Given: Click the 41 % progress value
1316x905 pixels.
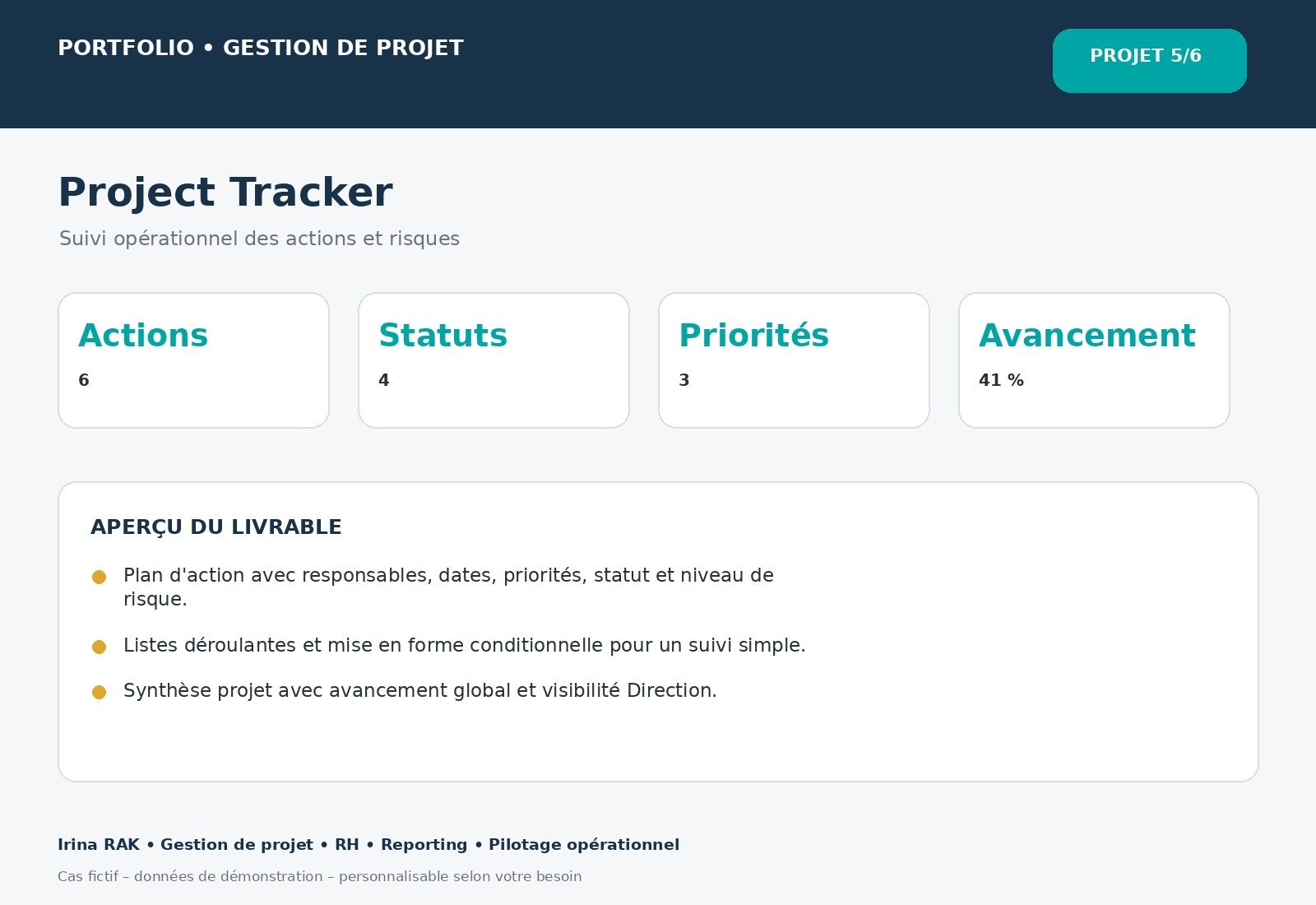Looking at the screenshot, I should tap(1001, 380).
